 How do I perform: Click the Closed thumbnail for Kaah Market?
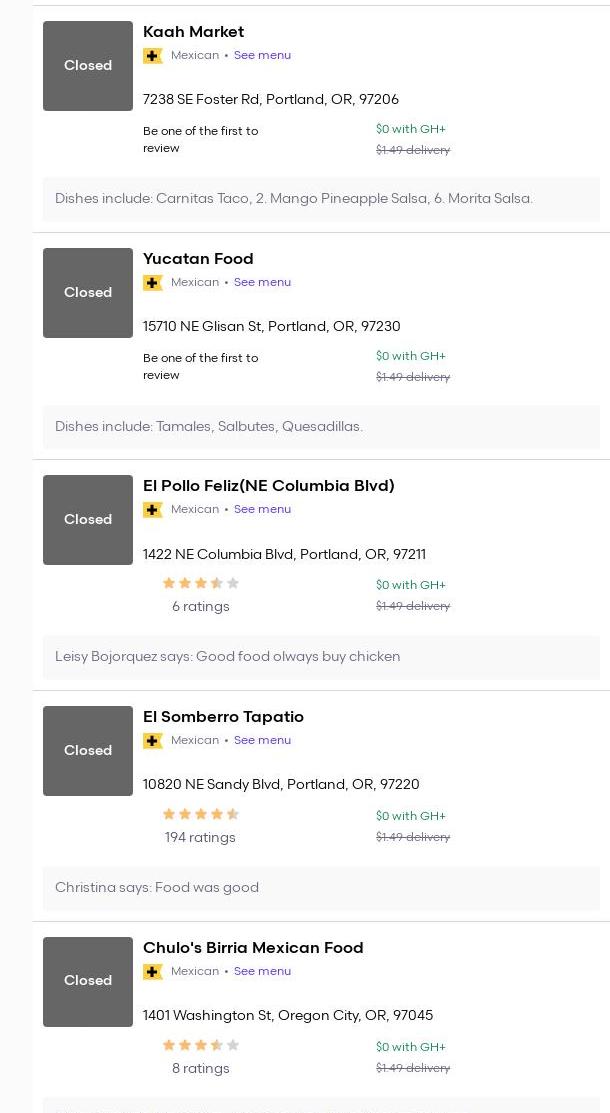click(88, 66)
